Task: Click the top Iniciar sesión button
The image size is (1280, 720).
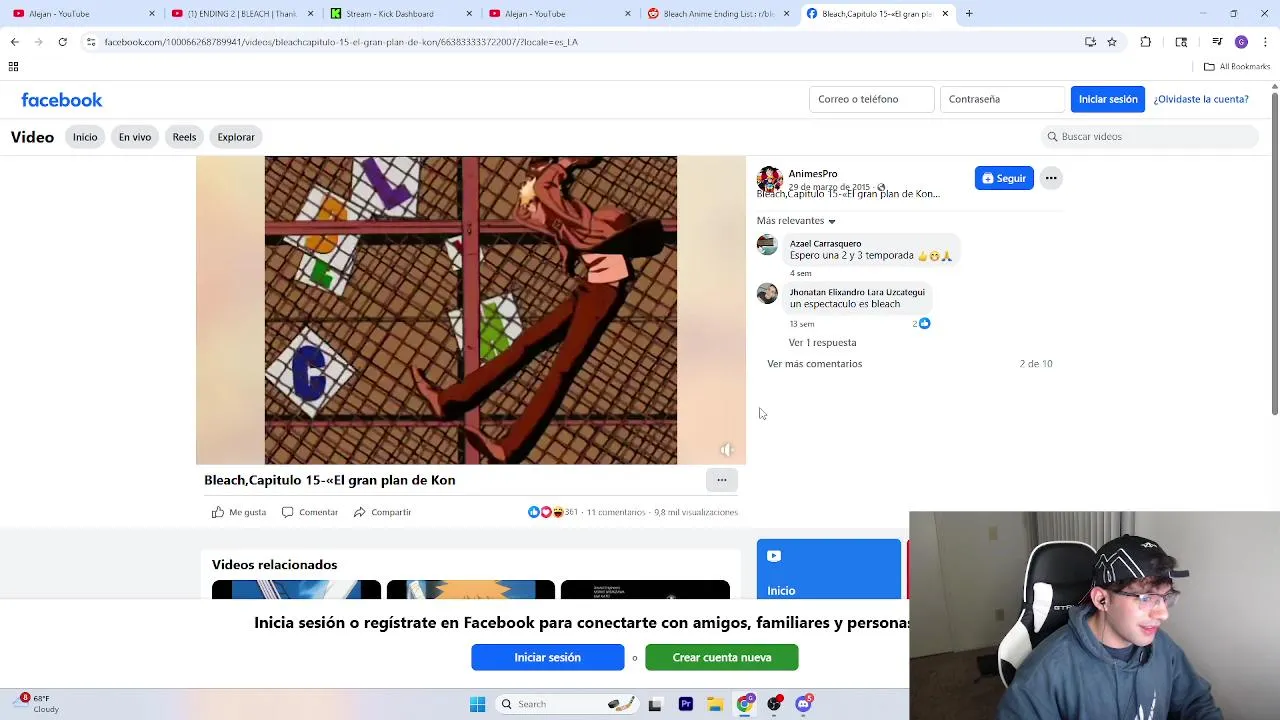Action: [1108, 99]
